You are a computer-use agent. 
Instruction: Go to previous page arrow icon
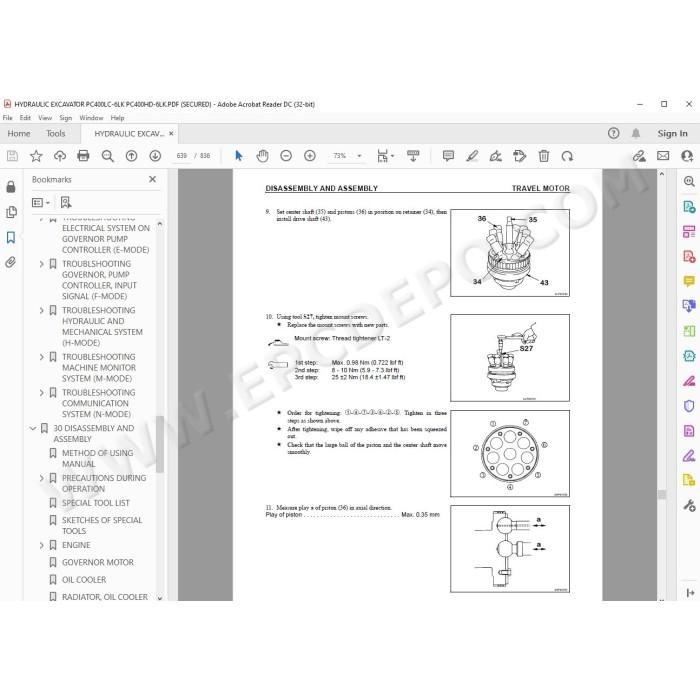point(131,156)
